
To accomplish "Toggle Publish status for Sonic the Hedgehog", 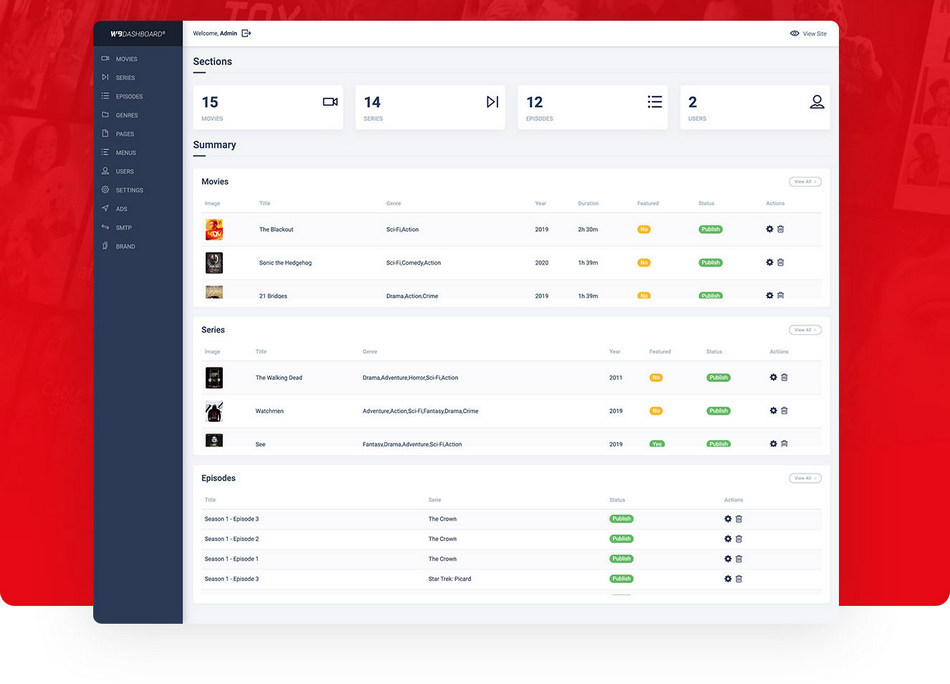I will tap(710, 262).
